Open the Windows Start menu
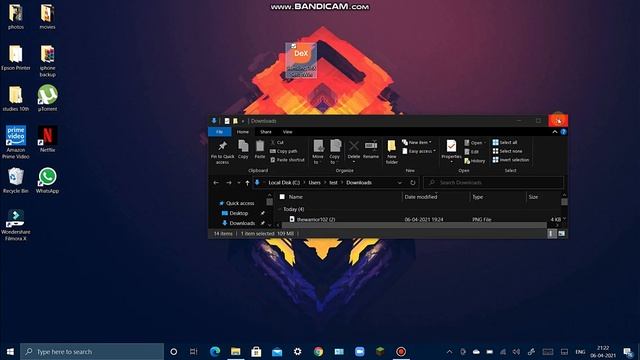The image size is (640, 360). [10, 351]
